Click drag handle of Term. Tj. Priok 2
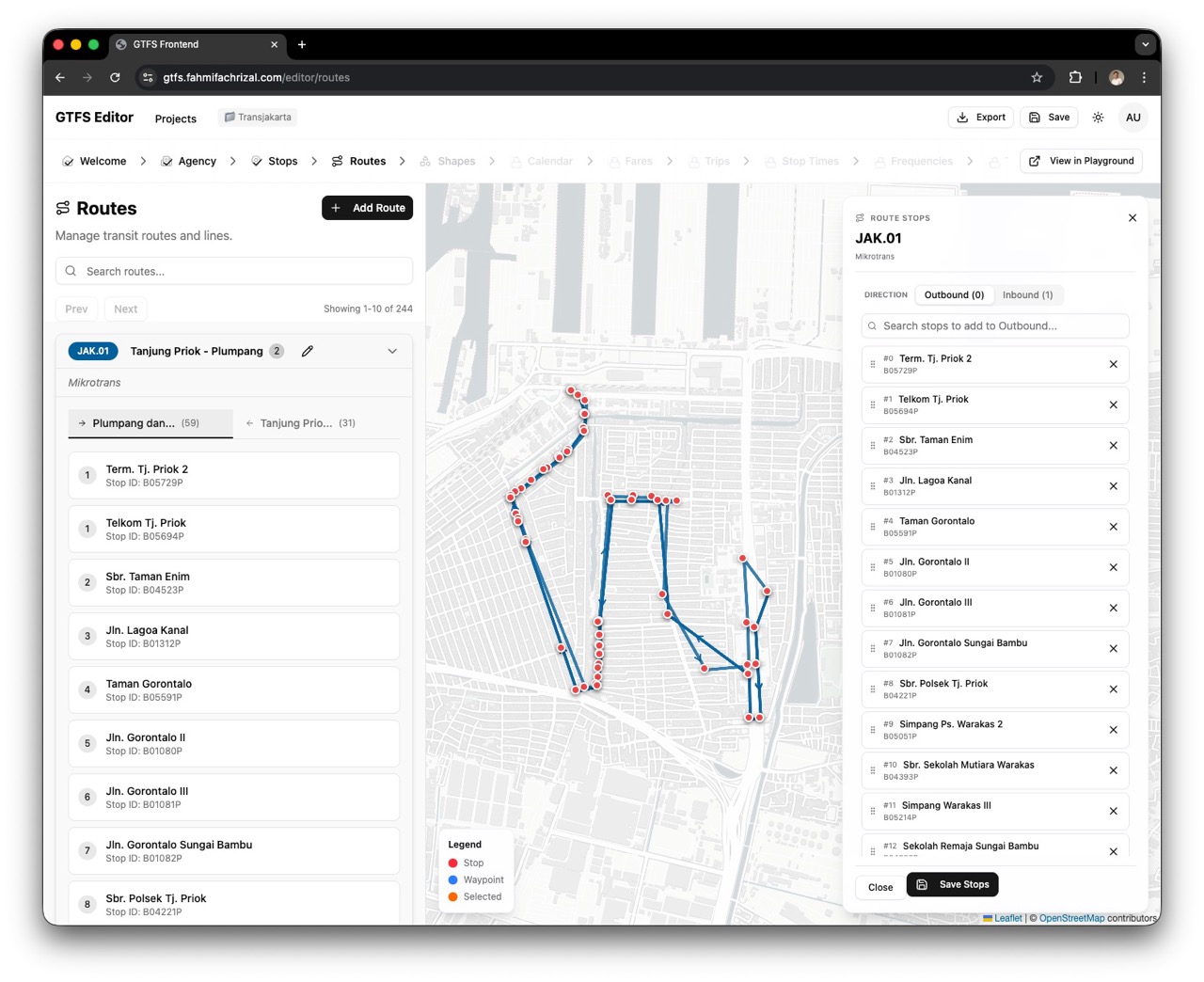 pyautogui.click(x=873, y=365)
